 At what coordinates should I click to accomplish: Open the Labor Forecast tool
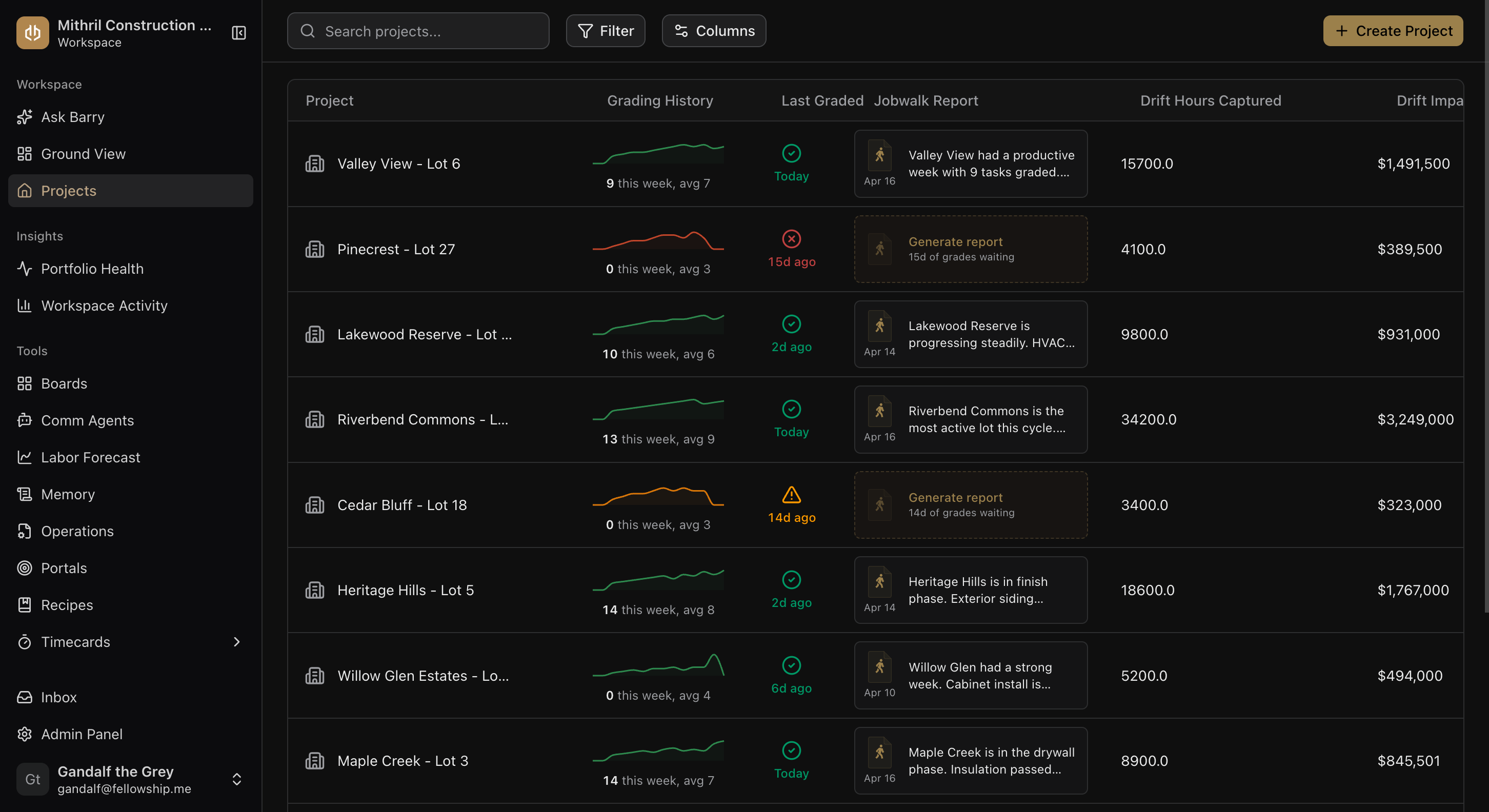click(x=90, y=457)
